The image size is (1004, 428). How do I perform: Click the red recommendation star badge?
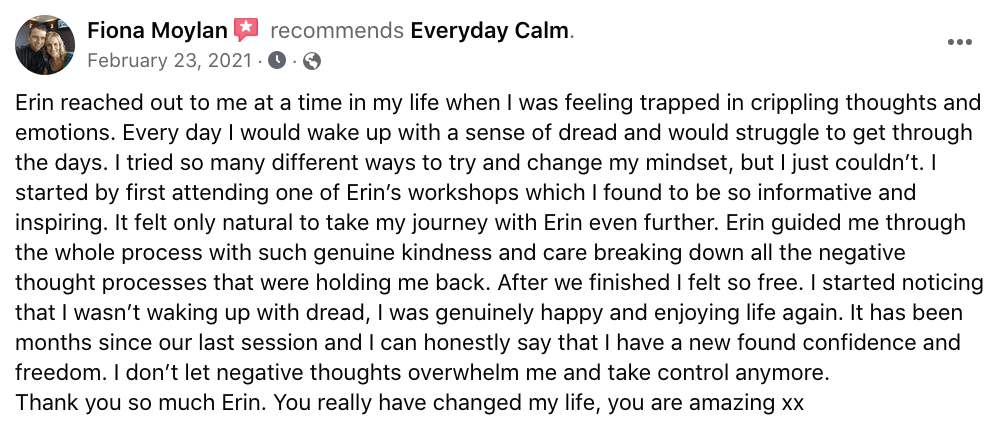(x=246, y=30)
